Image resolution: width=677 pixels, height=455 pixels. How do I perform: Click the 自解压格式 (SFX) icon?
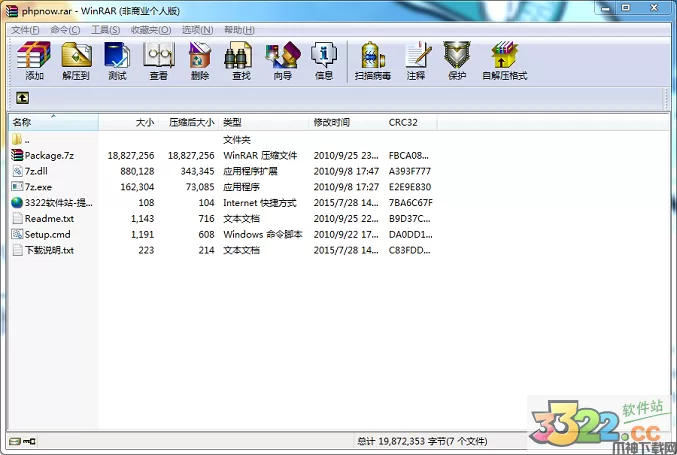coord(504,60)
